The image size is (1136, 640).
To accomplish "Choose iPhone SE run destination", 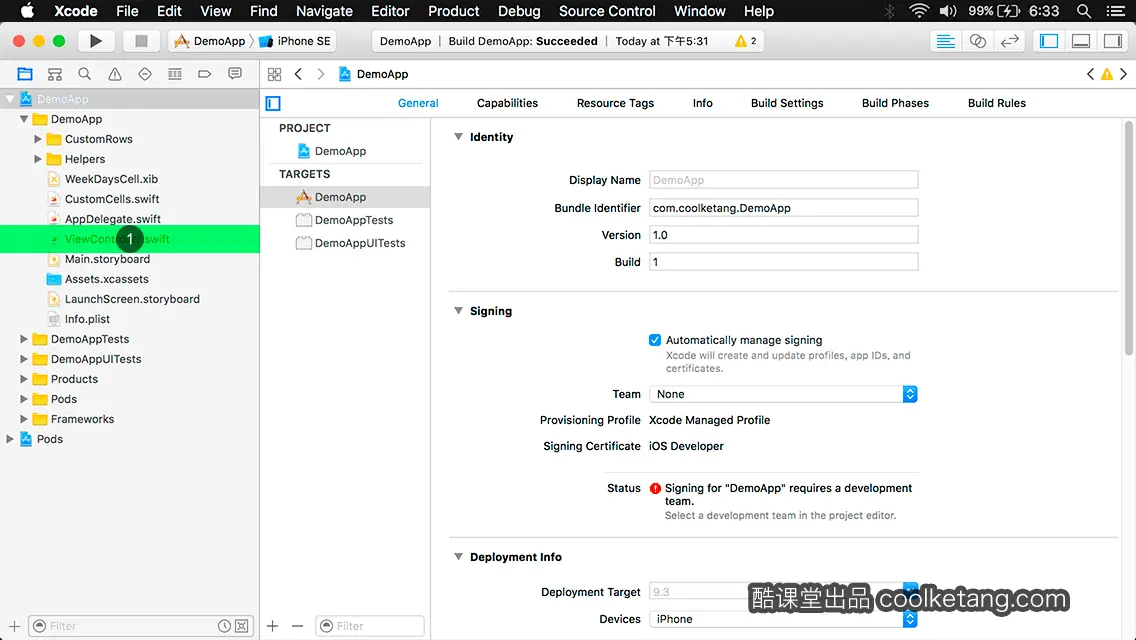I will click(x=295, y=41).
